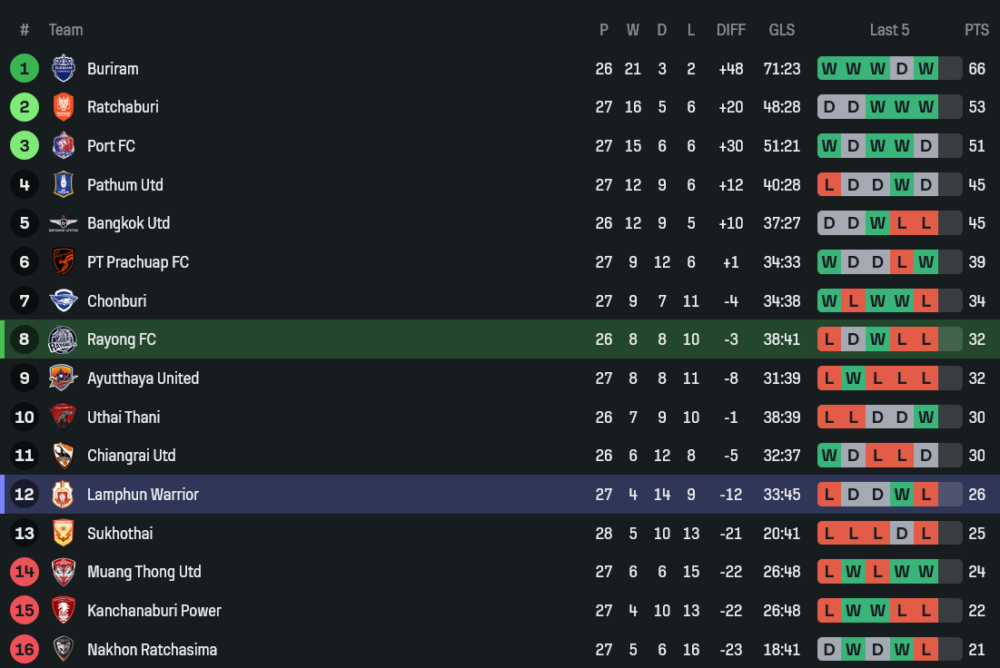The image size is (1000, 668).
Task: Click the Last 5 column header
Action: coord(889,30)
